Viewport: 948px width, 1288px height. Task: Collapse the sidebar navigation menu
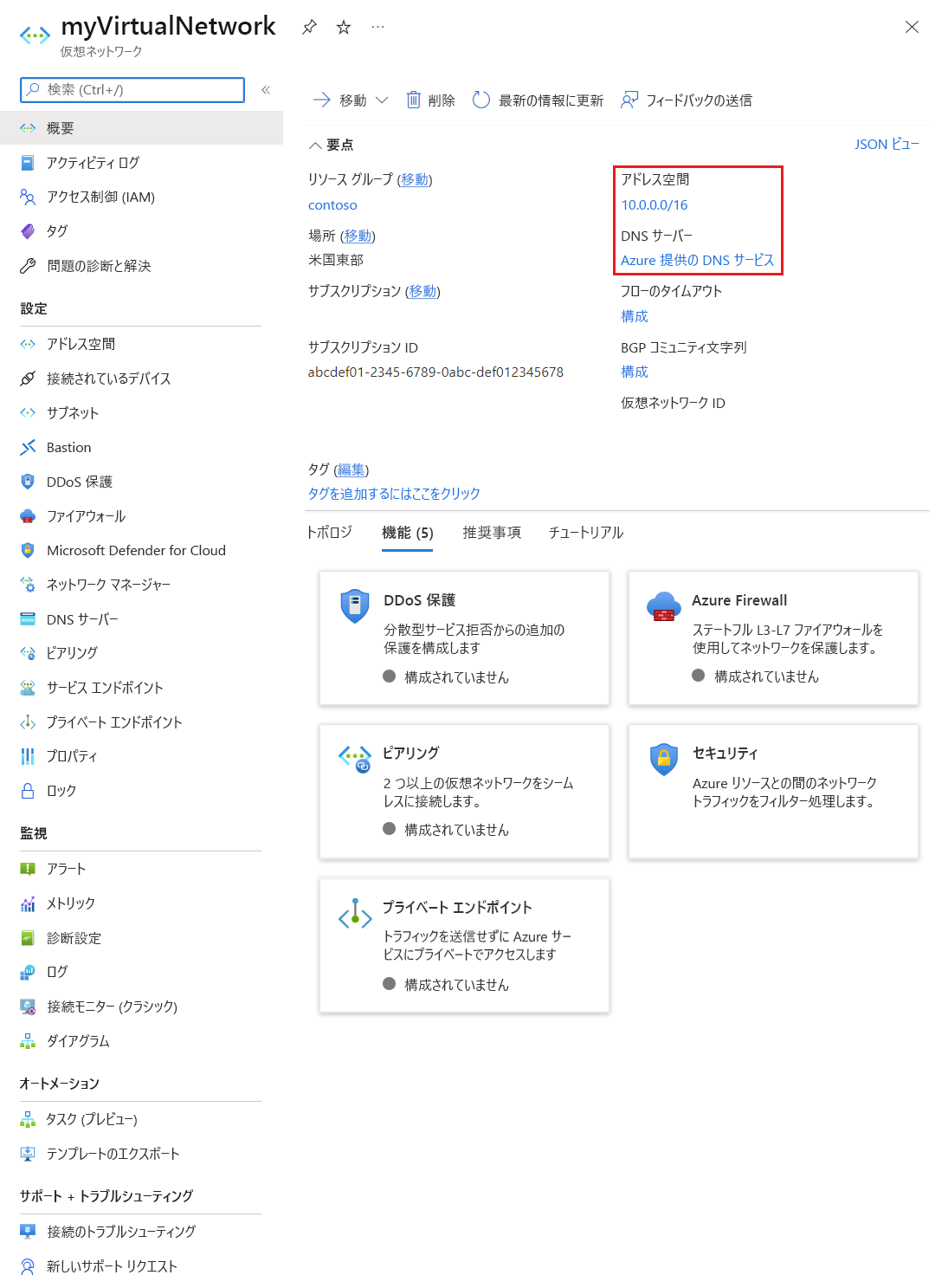click(x=266, y=90)
